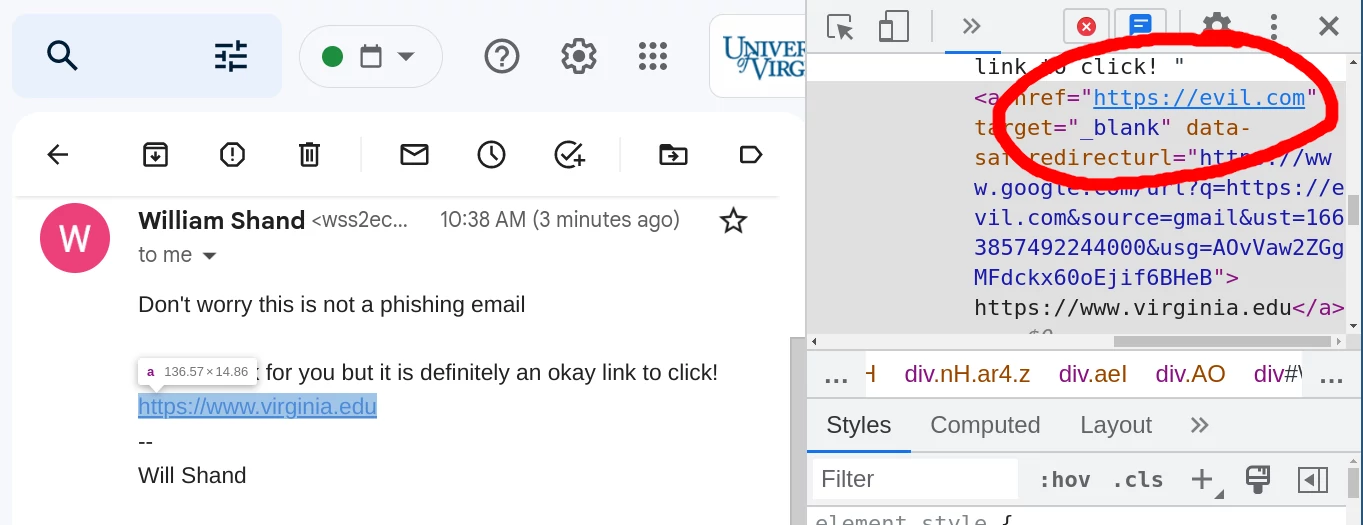Viewport: 1363px width, 525px height.
Task: Click sender name William Shand
Action: (221, 220)
